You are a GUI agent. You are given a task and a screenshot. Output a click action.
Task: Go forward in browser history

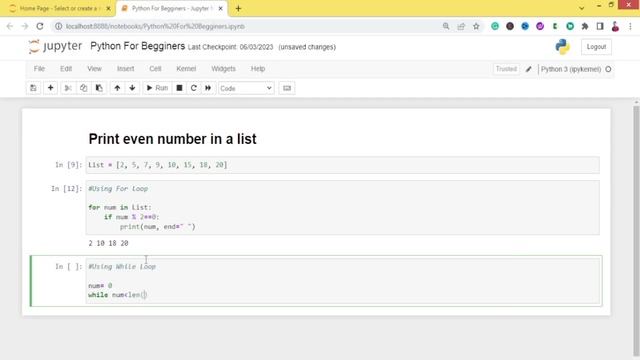point(25,26)
